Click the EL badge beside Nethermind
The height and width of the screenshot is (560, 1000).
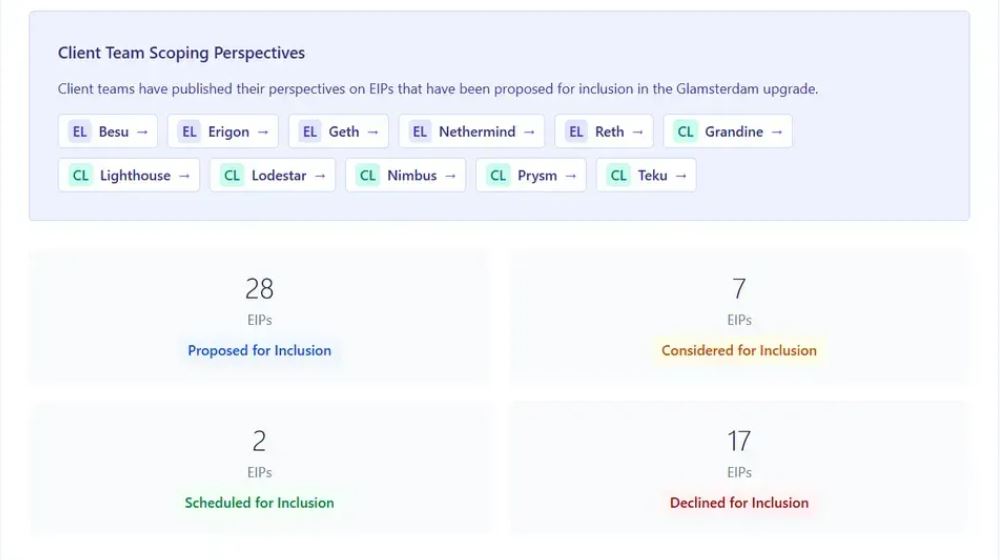click(420, 132)
